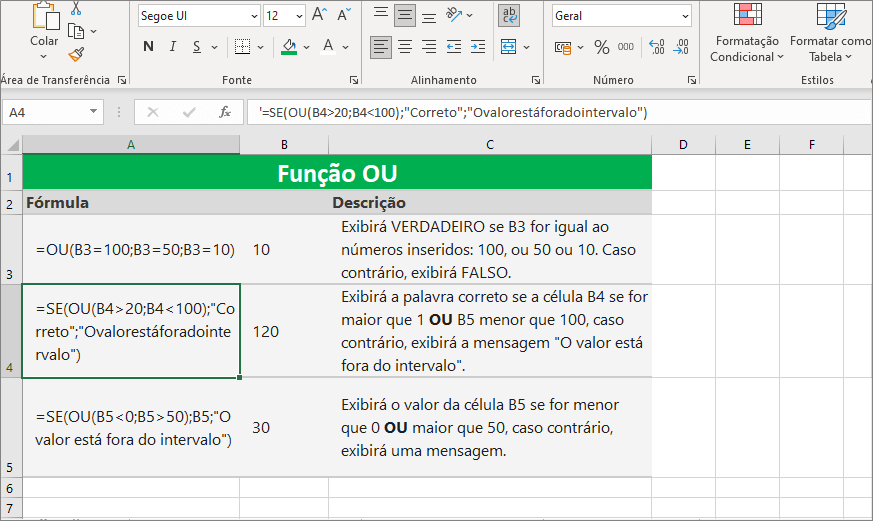
Task: Center text horizontally
Action: click(405, 47)
